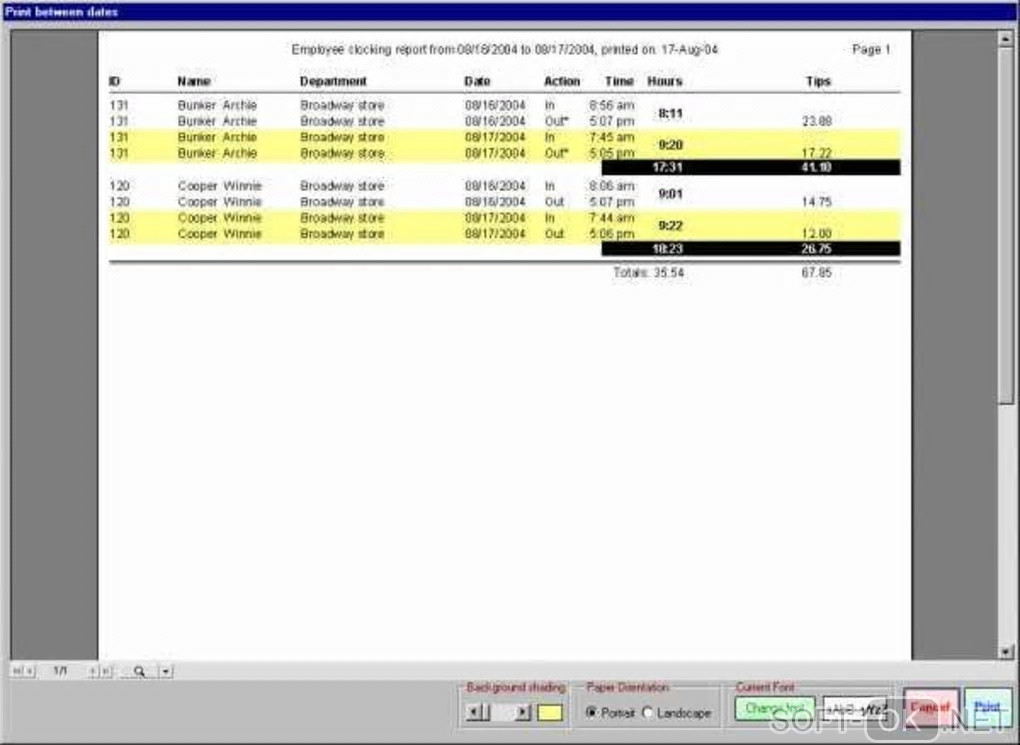Click the 9:22 hours value
This screenshot has height=745, width=1020.
tap(671, 226)
